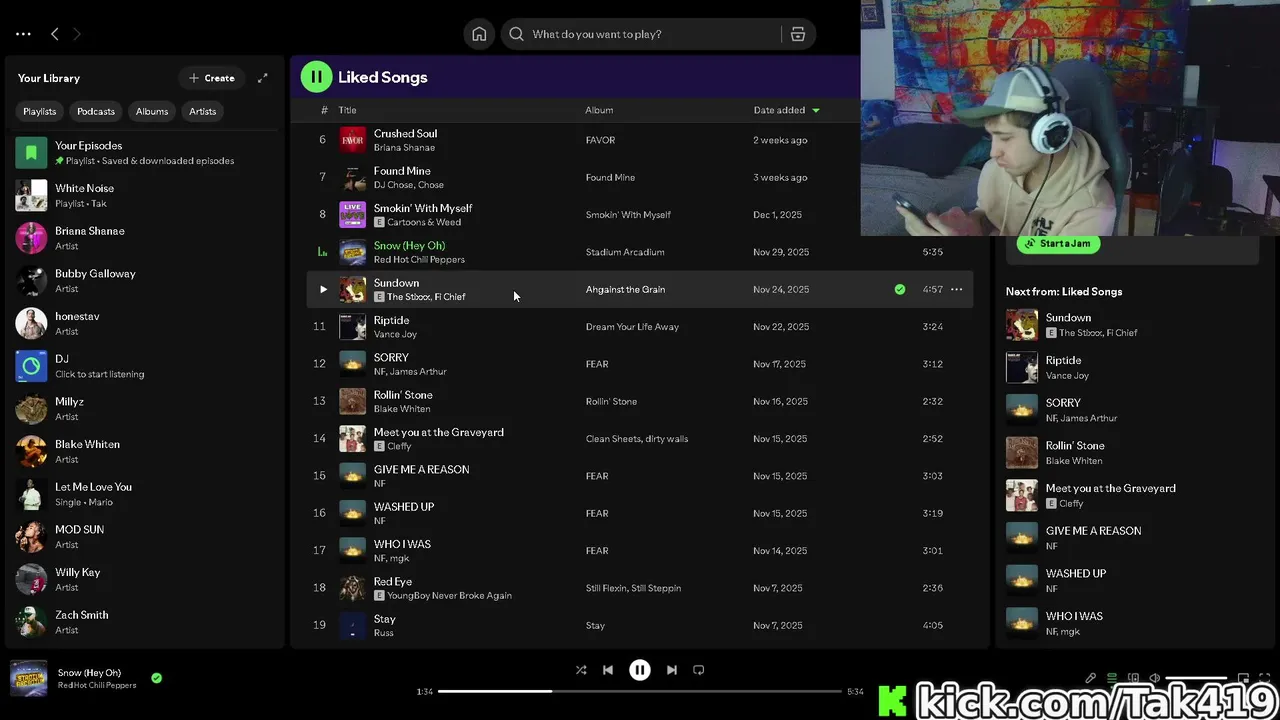Open the Let Me Love You single

point(145,494)
